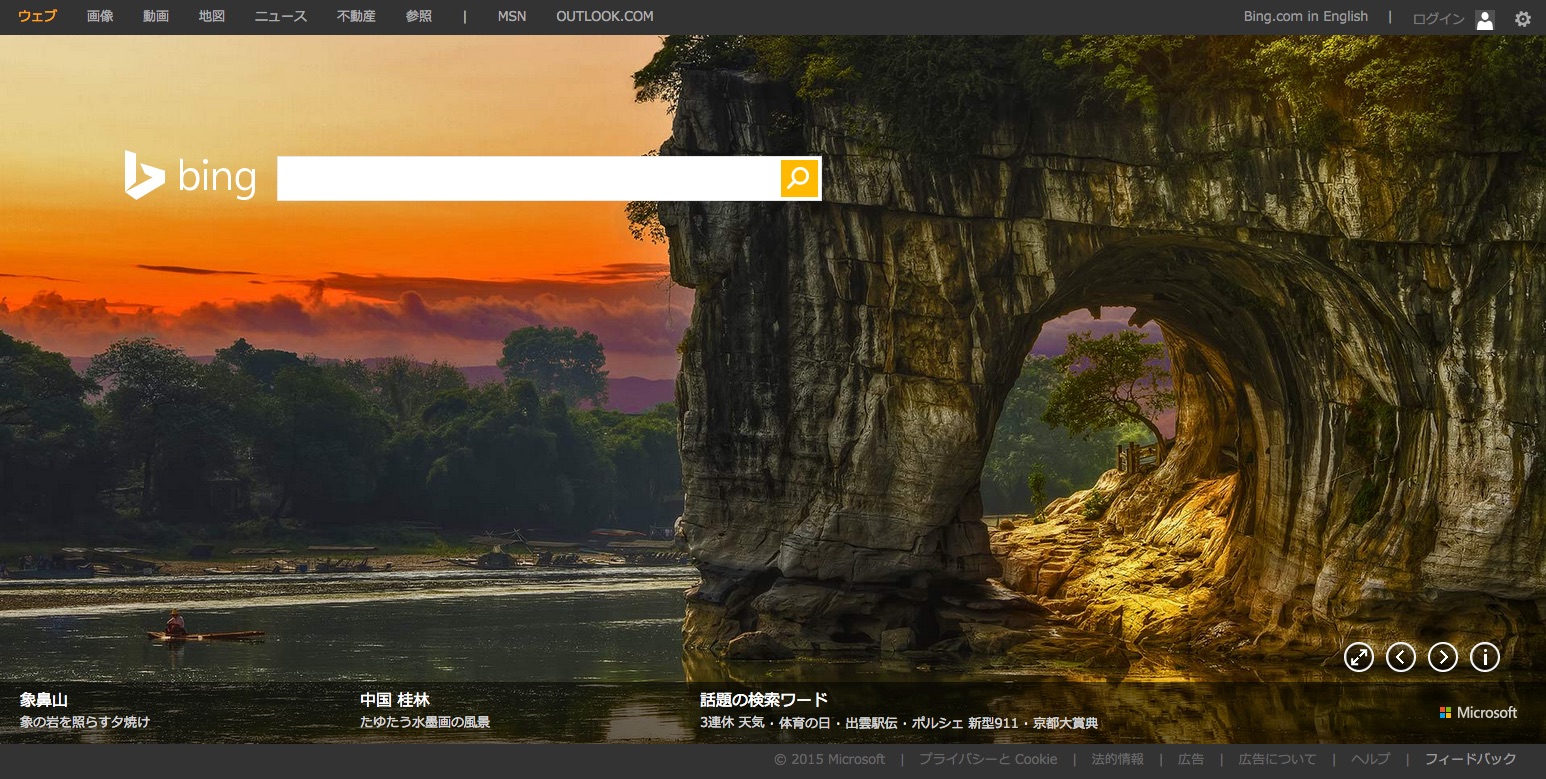This screenshot has height=779, width=1546.
Task: Show the previous background image
Action: pyautogui.click(x=1400, y=657)
